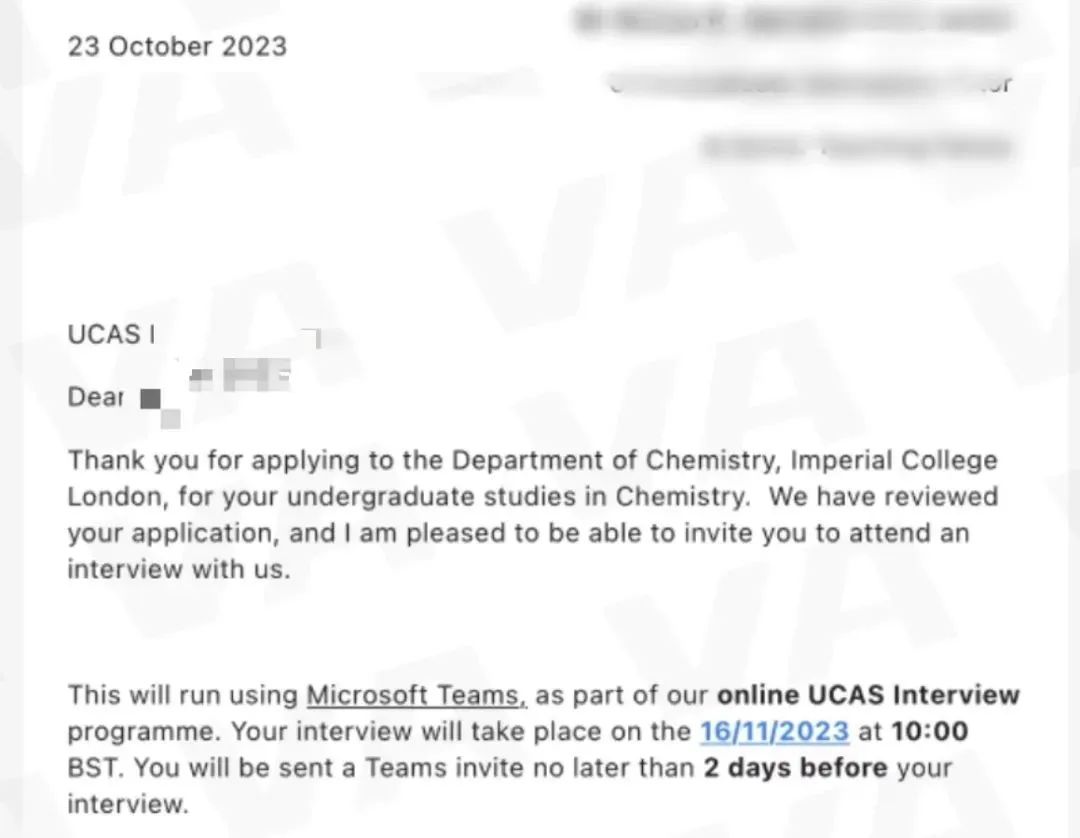Click the bold 10:00 interview time
The height and width of the screenshot is (838, 1080).
(930, 731)
